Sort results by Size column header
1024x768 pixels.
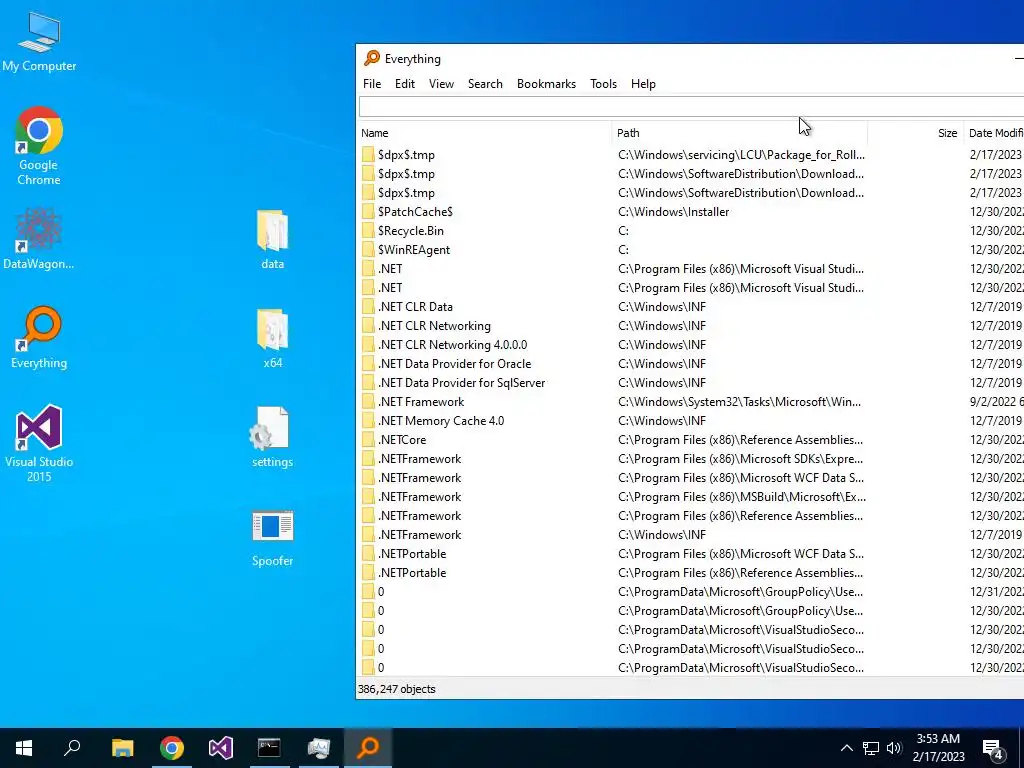click(916, 133)
